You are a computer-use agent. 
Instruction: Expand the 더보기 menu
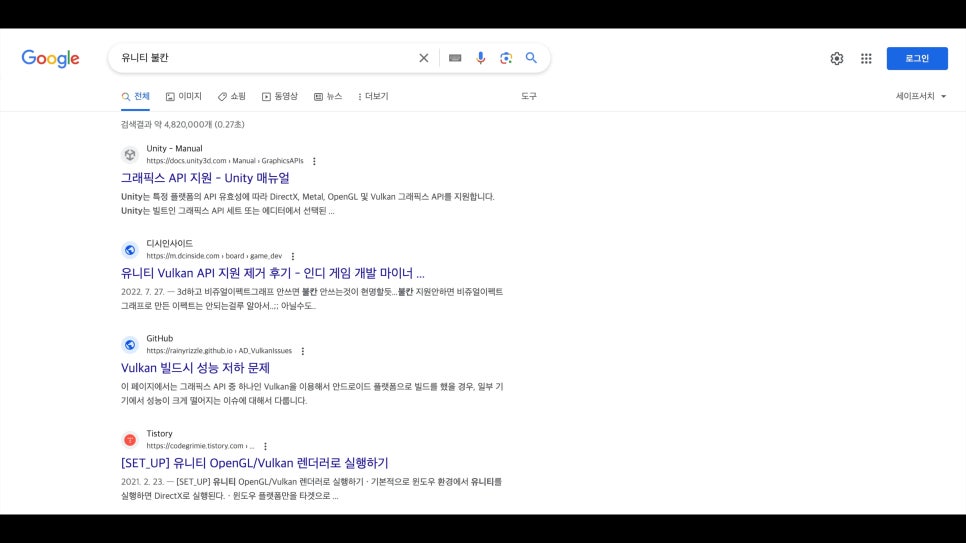[373, 96]
